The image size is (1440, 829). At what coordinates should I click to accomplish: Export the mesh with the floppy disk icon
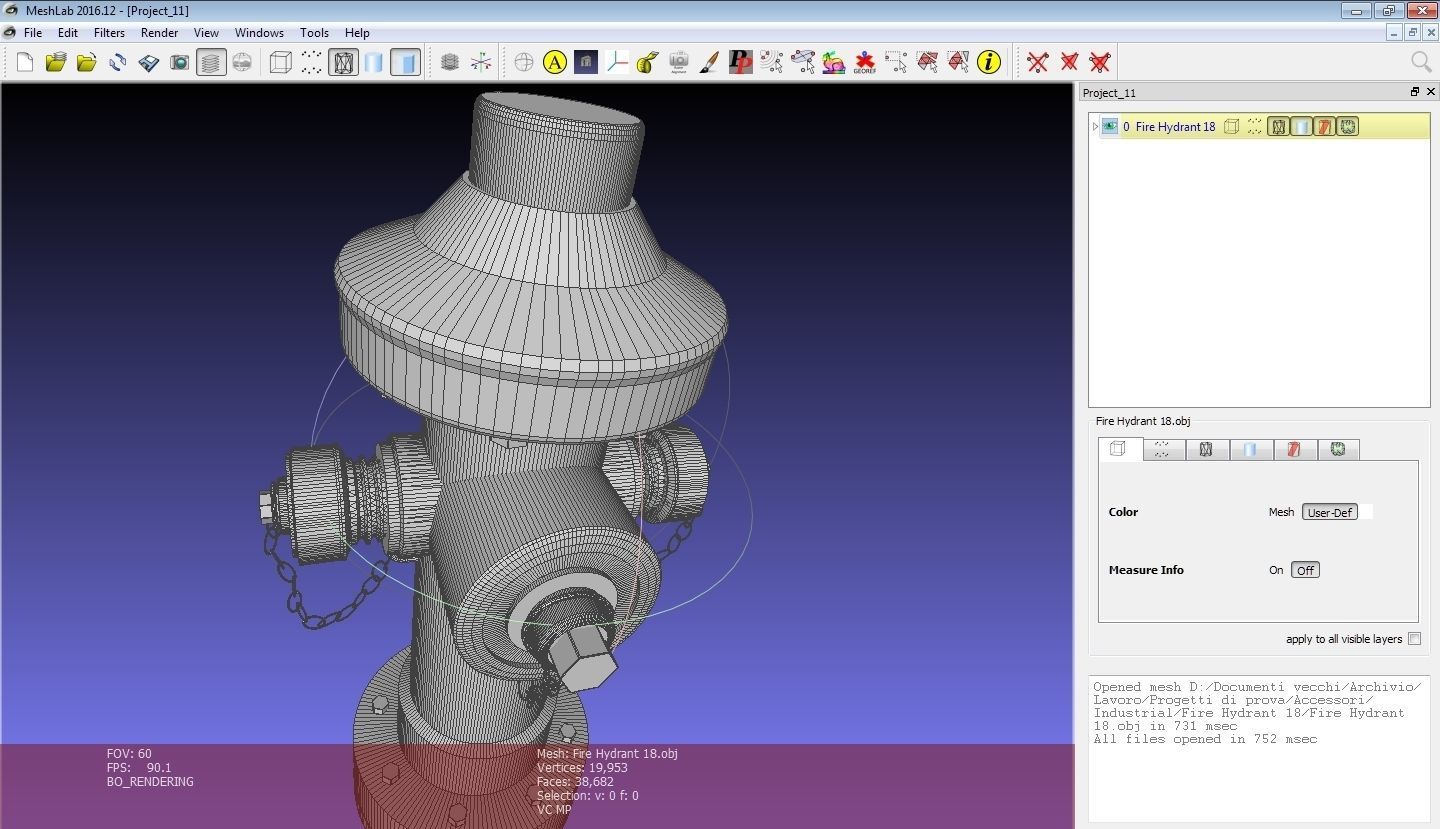tap(149, 62)
